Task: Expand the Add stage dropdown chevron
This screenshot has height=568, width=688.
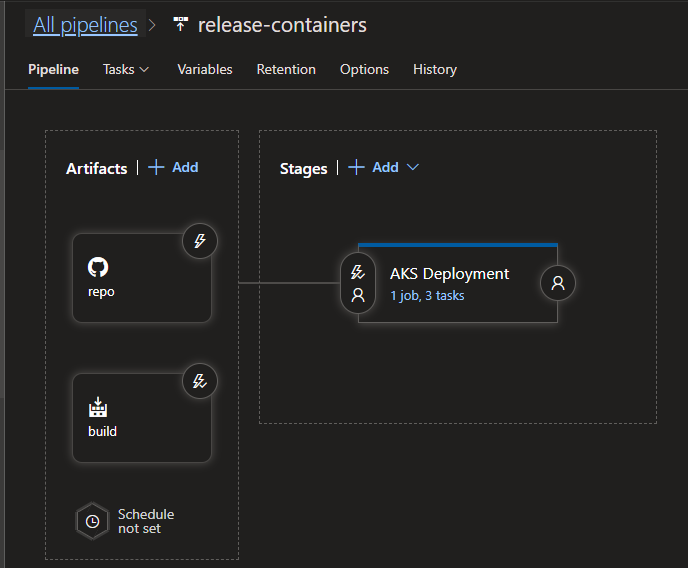Action: point(412,167)
